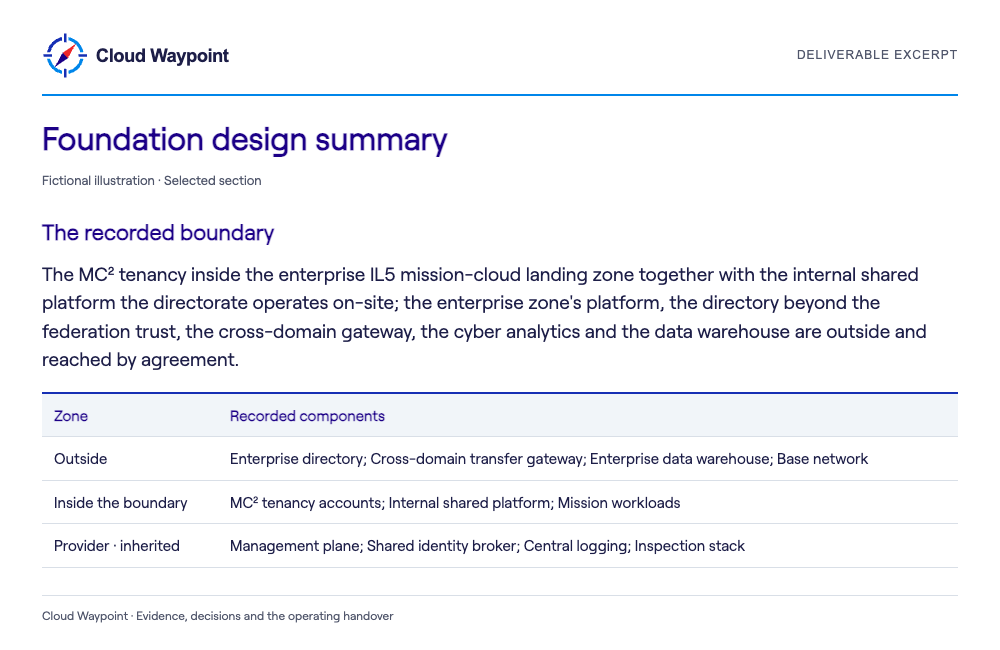Select the "The recorded boundary" heading

point(158,233)
